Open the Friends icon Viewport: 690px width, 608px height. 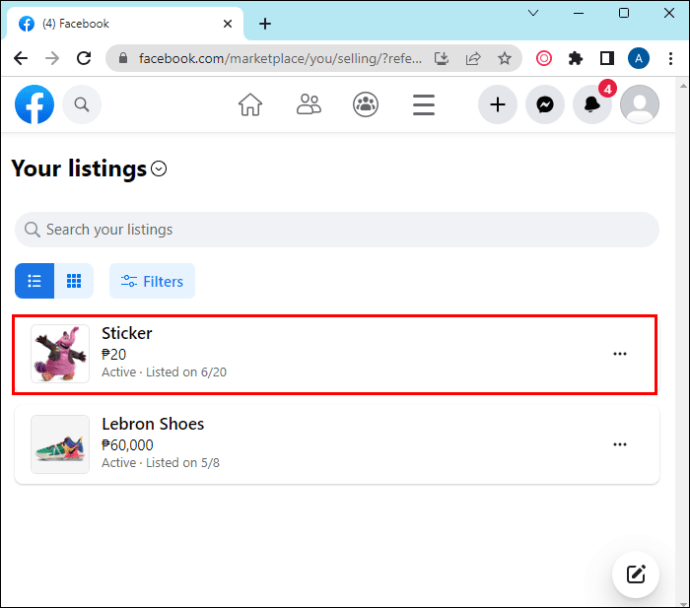tap(308, 105)
